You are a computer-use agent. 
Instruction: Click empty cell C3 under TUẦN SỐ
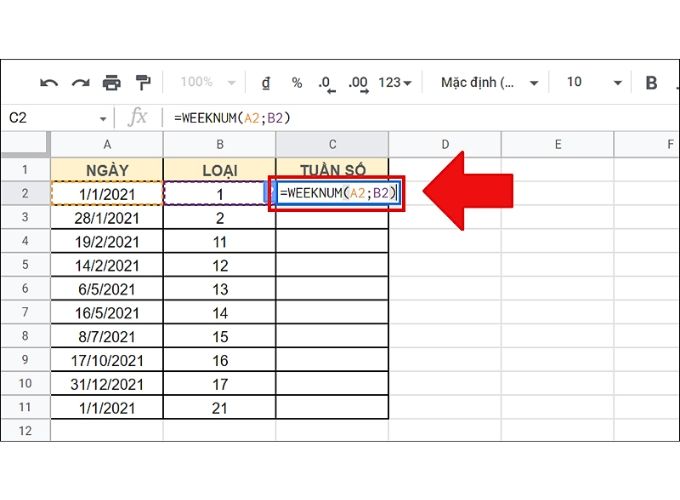click(x=332, y=219)
